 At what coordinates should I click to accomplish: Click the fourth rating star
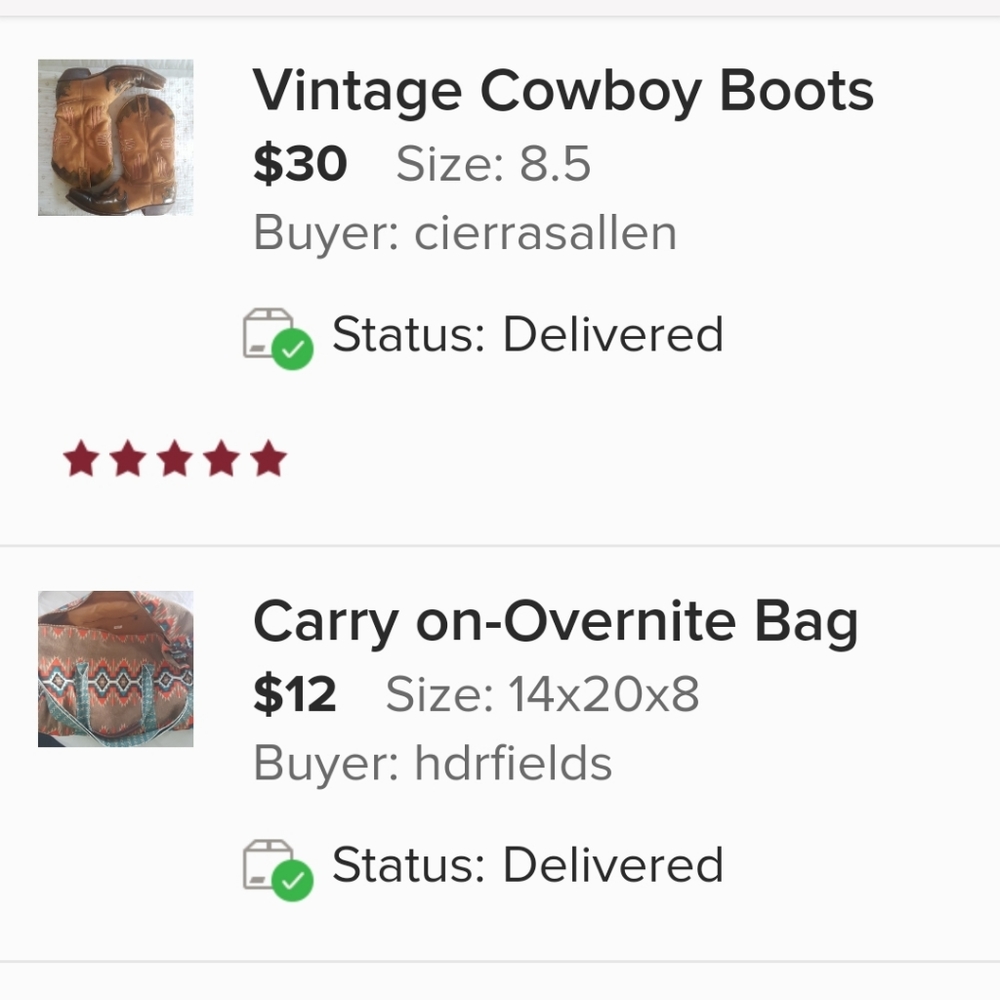[x=221, y=460]
